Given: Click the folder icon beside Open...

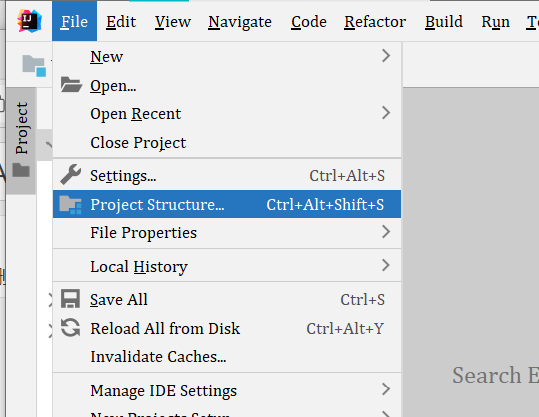Looking at the screenshot, I should 71,85.
